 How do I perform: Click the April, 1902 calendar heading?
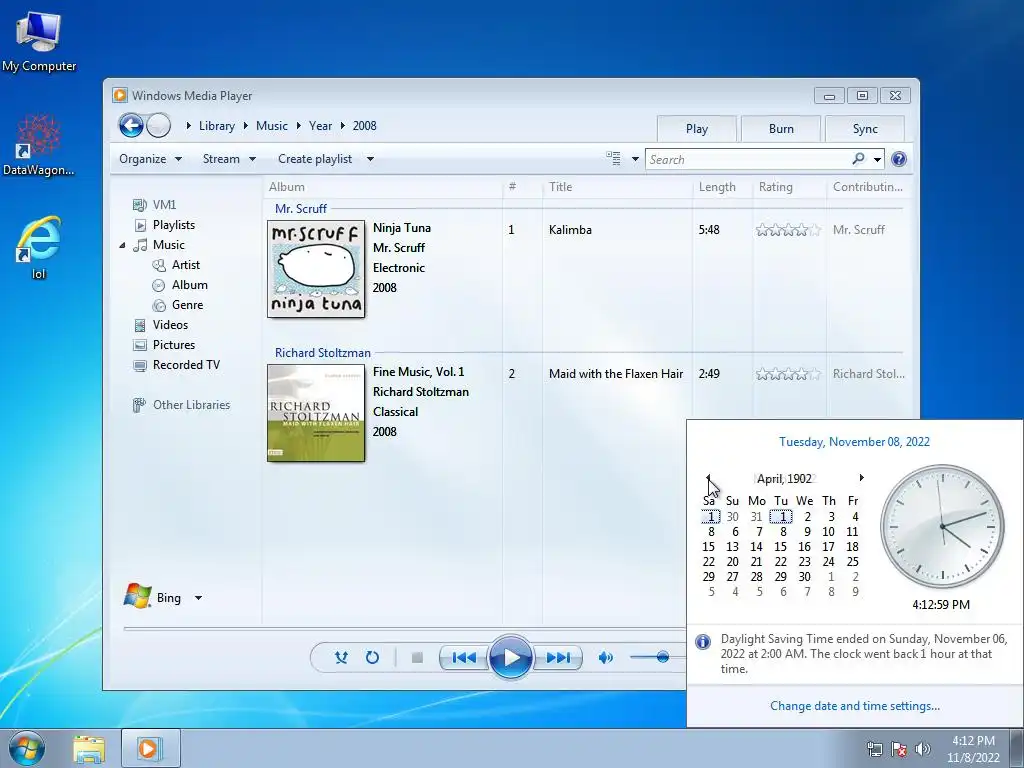pos(784,479)
